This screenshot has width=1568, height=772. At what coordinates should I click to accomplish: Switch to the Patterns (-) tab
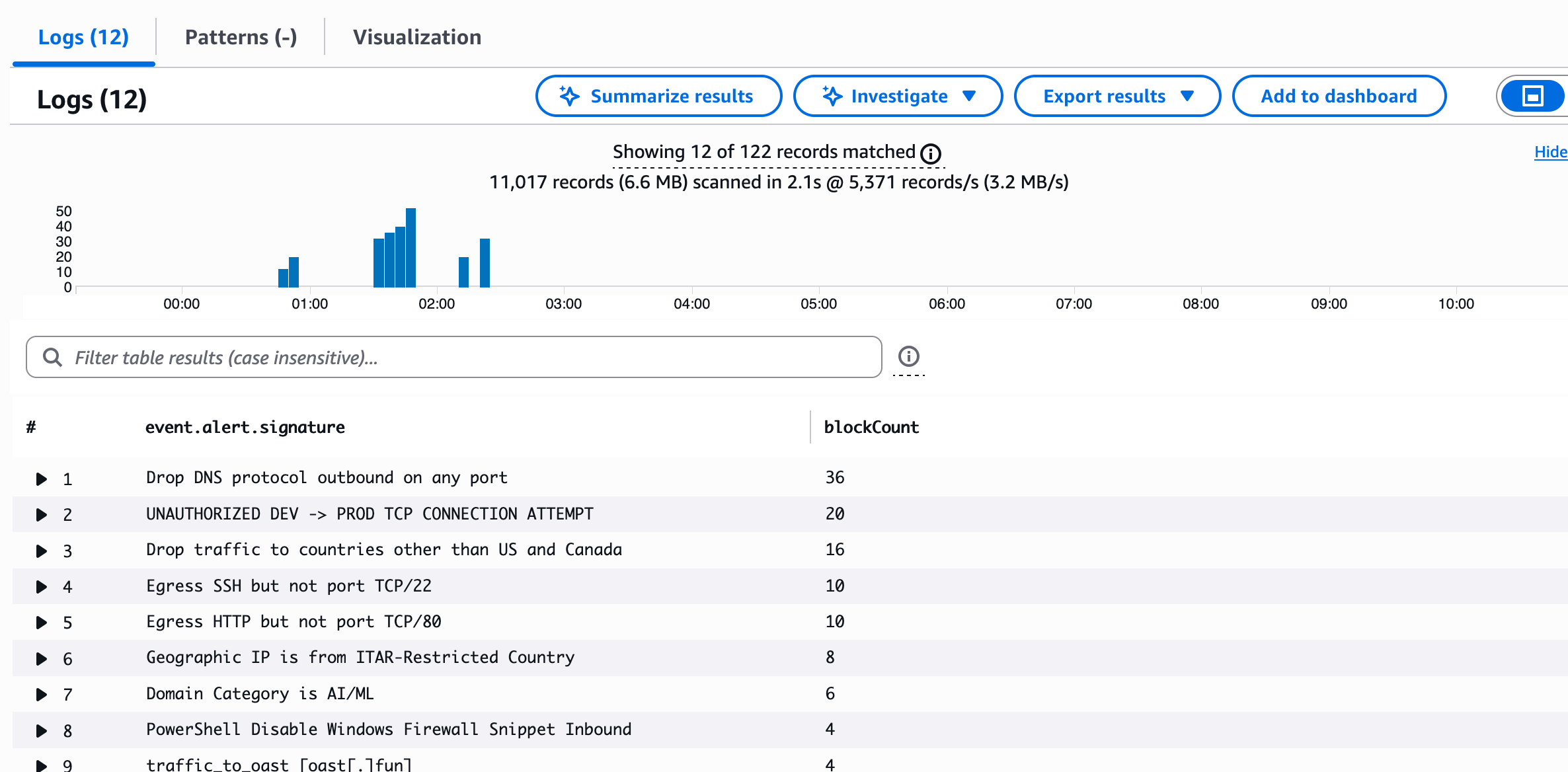click(x=241, y=37)
